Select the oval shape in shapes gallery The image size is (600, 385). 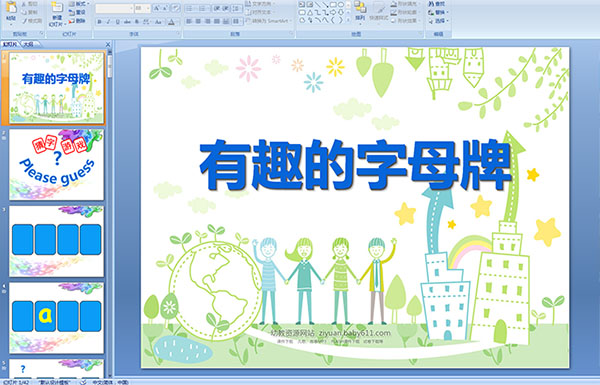coord(341,5)
